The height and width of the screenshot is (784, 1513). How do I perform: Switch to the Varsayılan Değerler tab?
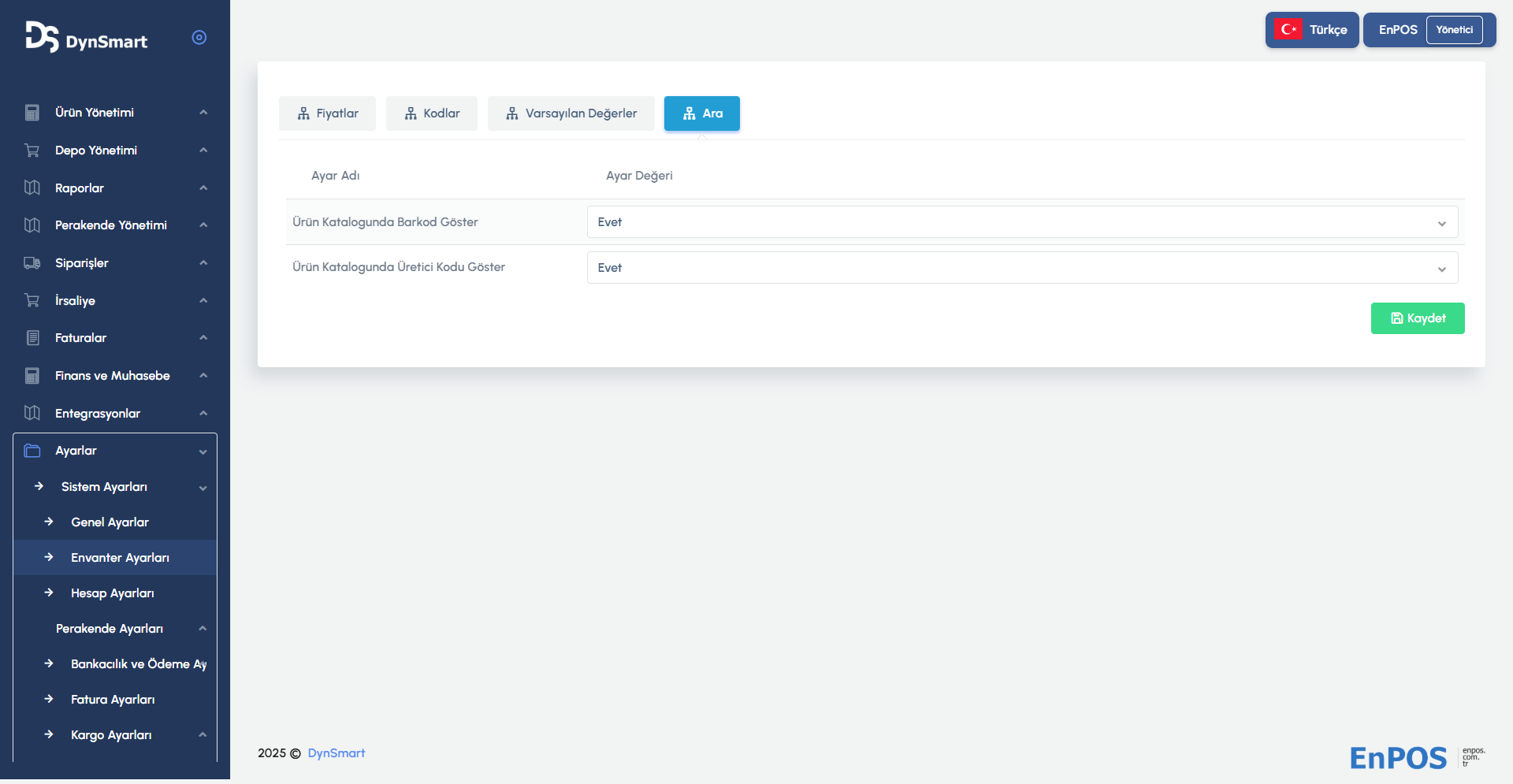click(571, 113)
